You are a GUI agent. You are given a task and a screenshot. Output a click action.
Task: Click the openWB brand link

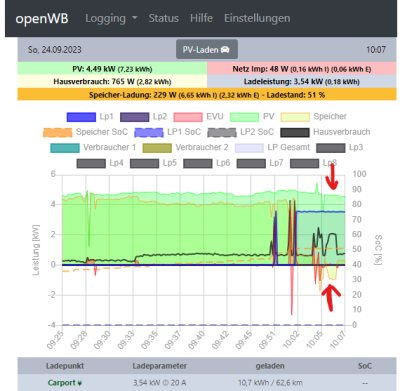(42, 19)
